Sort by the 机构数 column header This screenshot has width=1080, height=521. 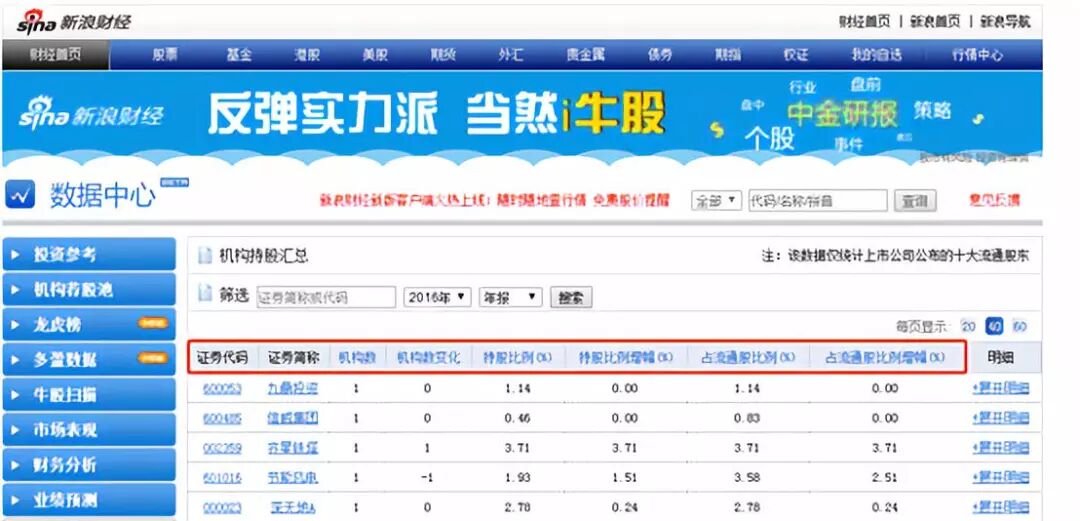point(357,358)
